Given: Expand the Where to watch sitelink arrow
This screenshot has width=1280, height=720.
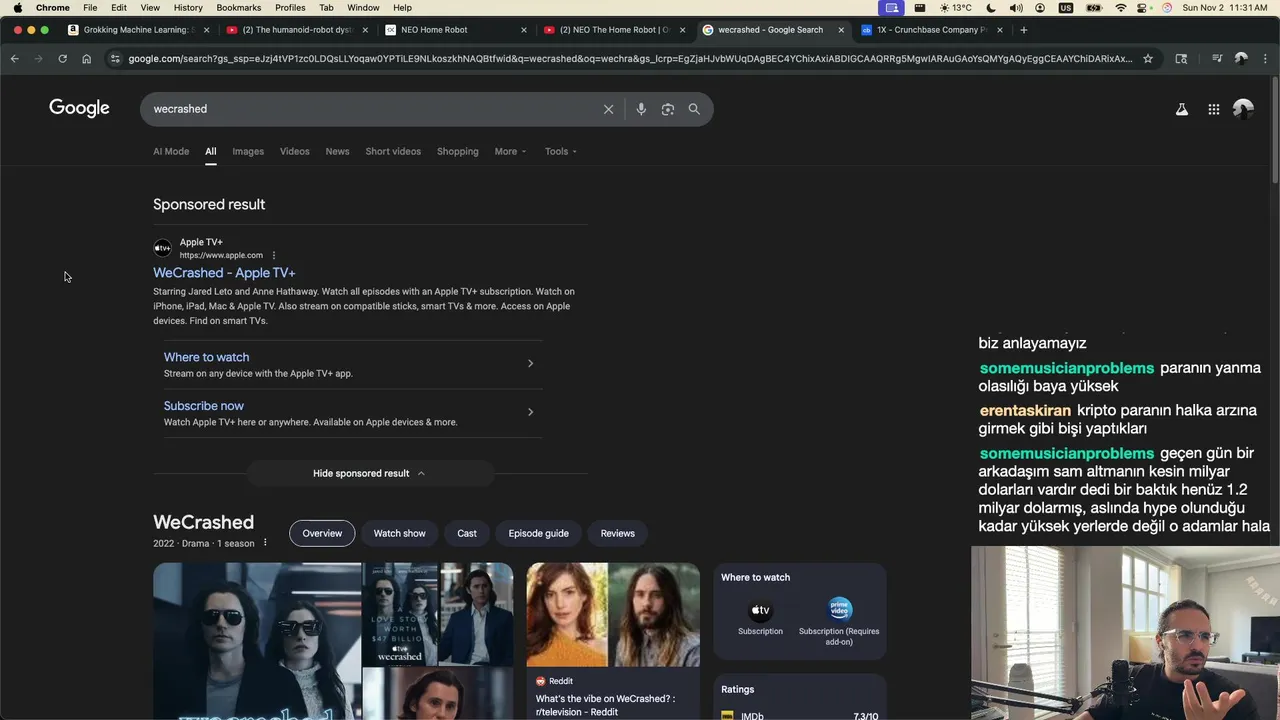Looking at the screenshot, I should point(530,363).
